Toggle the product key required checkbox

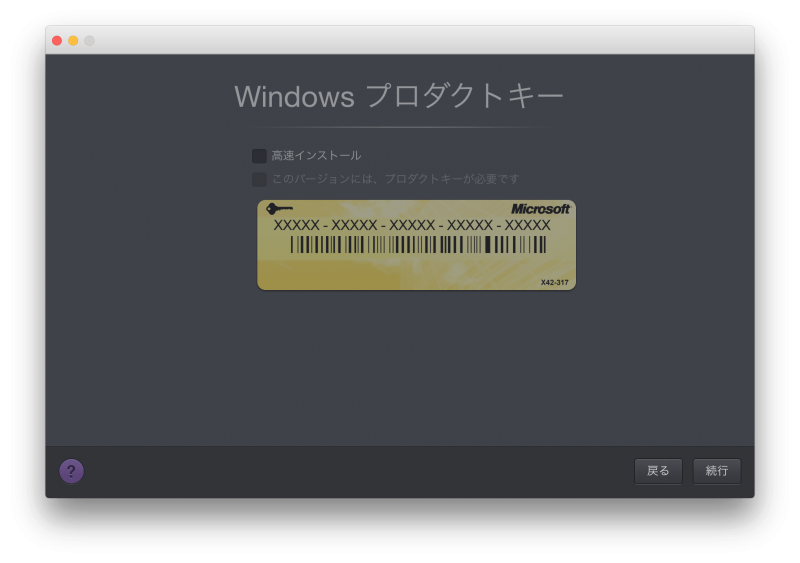point(259,179)
